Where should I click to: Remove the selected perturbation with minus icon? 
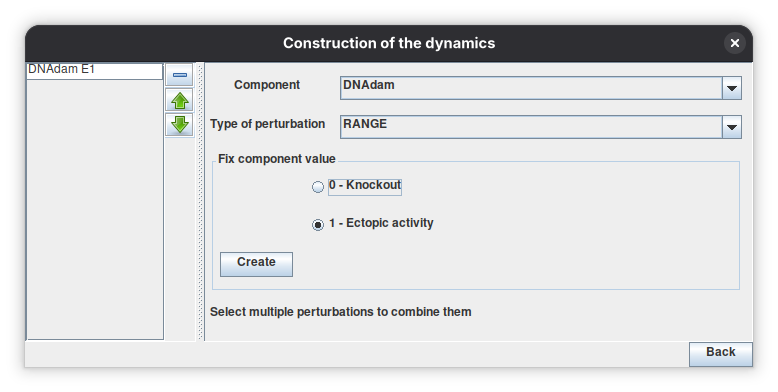[x=179, y=75]
